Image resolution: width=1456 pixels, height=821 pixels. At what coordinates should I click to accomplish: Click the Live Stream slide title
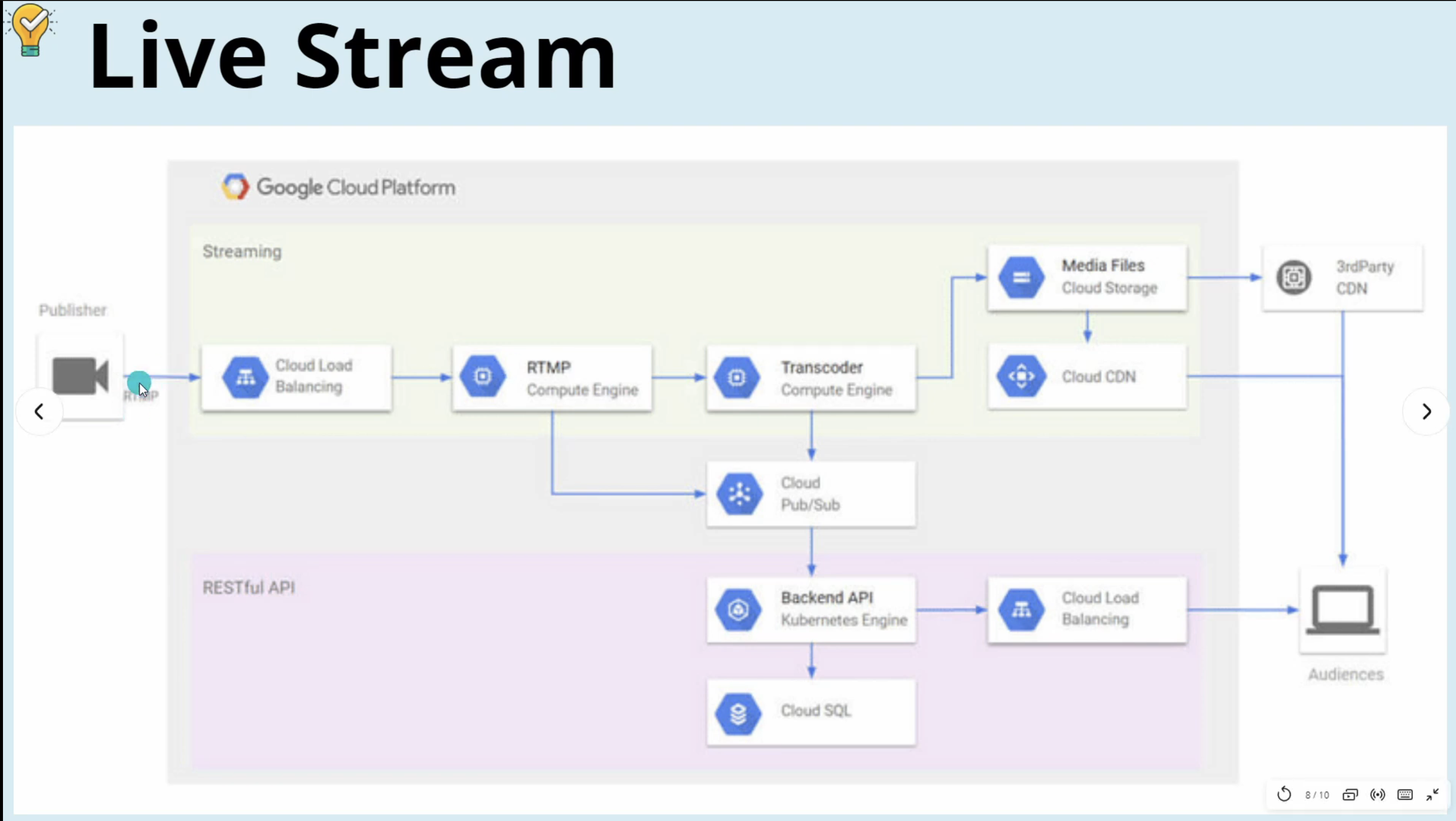coord(352,55)
